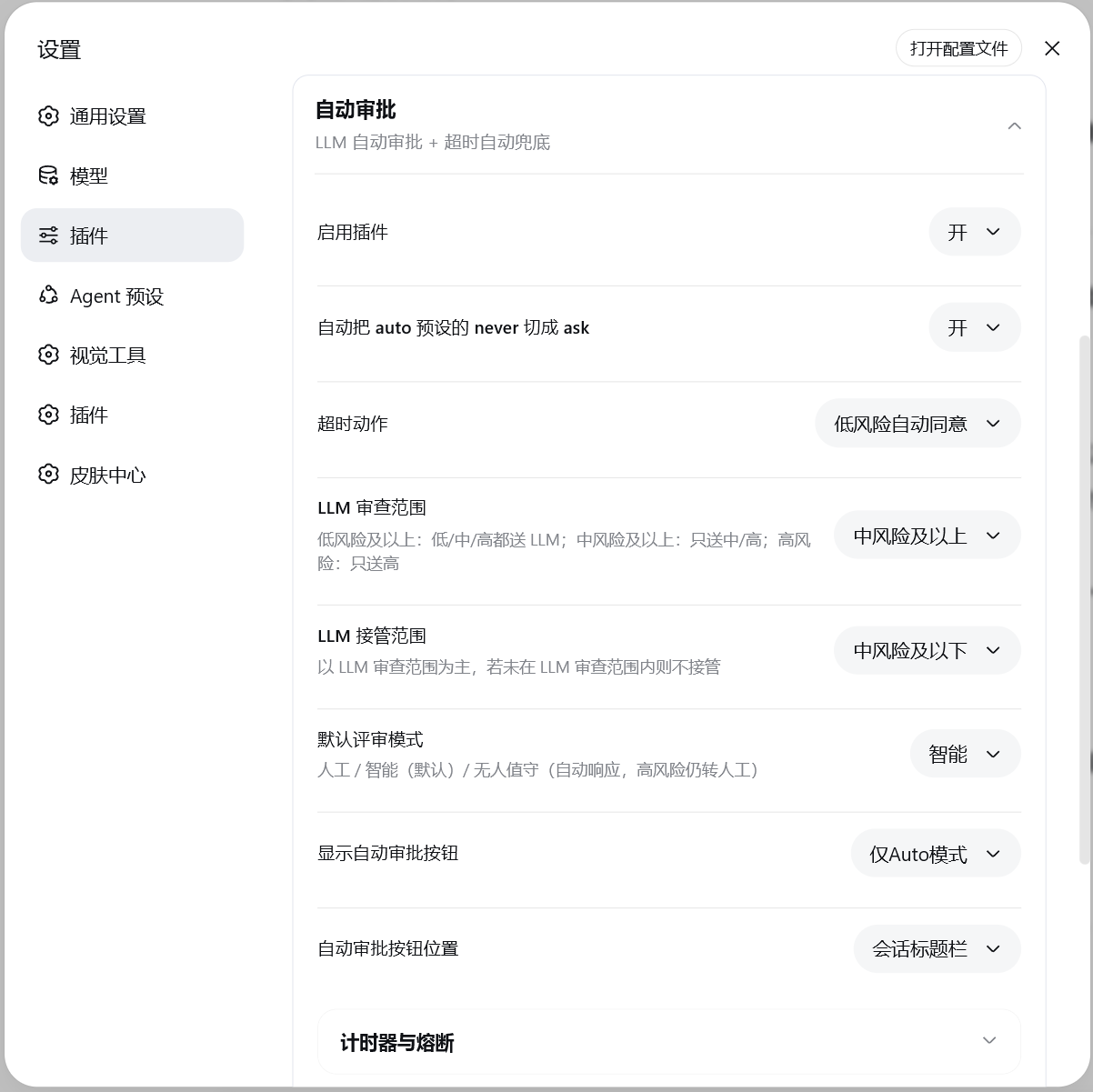Screen dimensions: 1093x1092
Task: Open the LLM 接管范围 dropdown
Action: (x=928, y=650)
